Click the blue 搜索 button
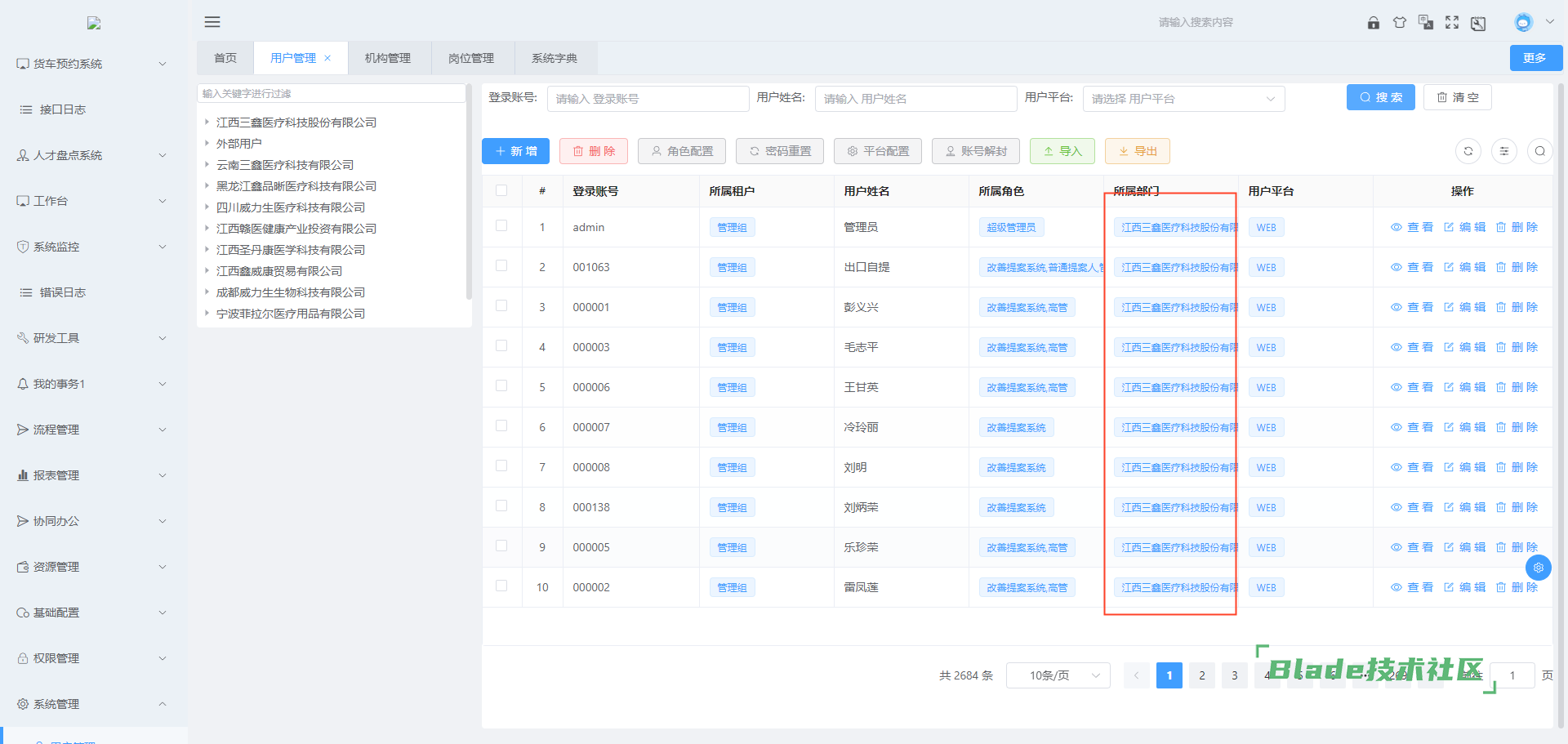This screenshot has height=744, width=1568. coord(1381,97)
